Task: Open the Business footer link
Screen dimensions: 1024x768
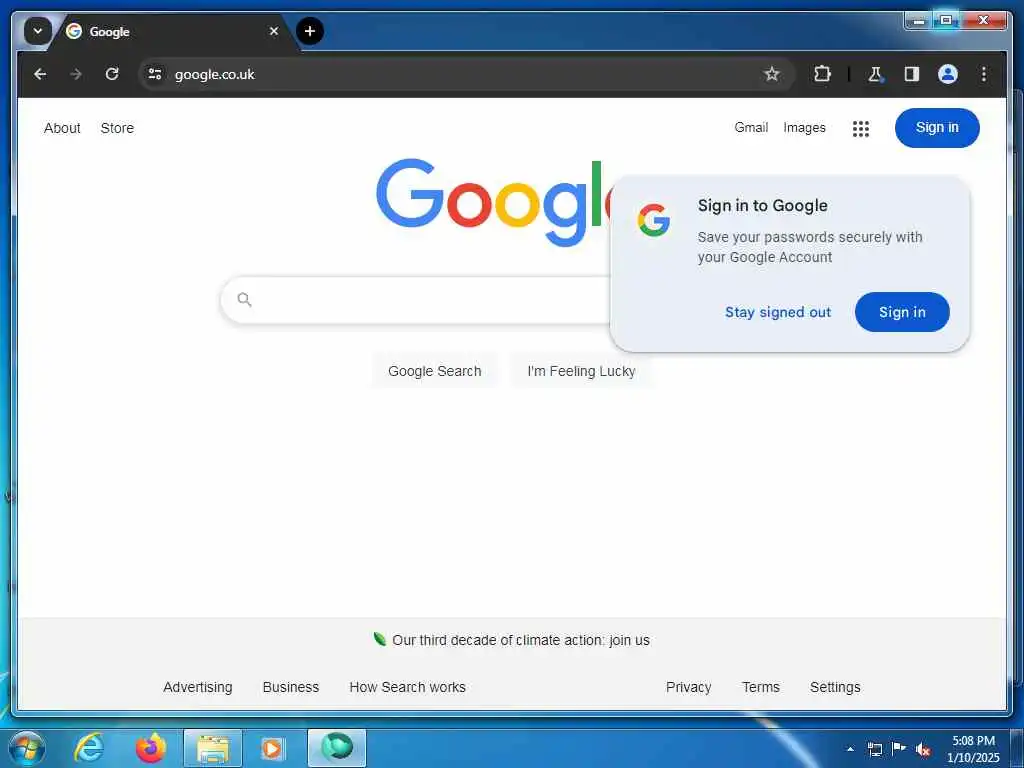Action: coord(291,687)
